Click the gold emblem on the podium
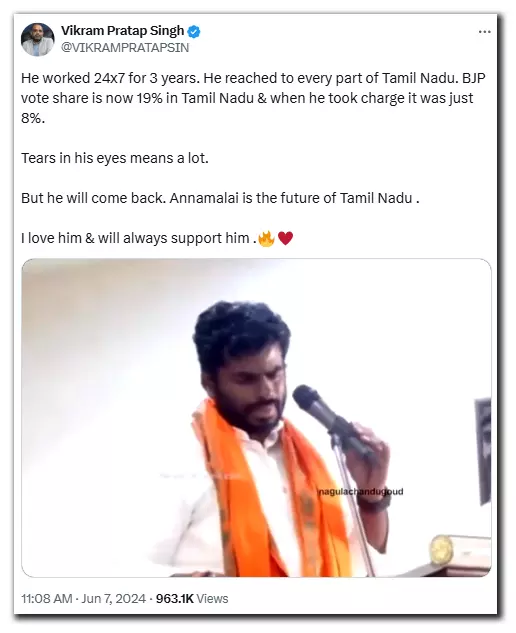 coord(441,549)
